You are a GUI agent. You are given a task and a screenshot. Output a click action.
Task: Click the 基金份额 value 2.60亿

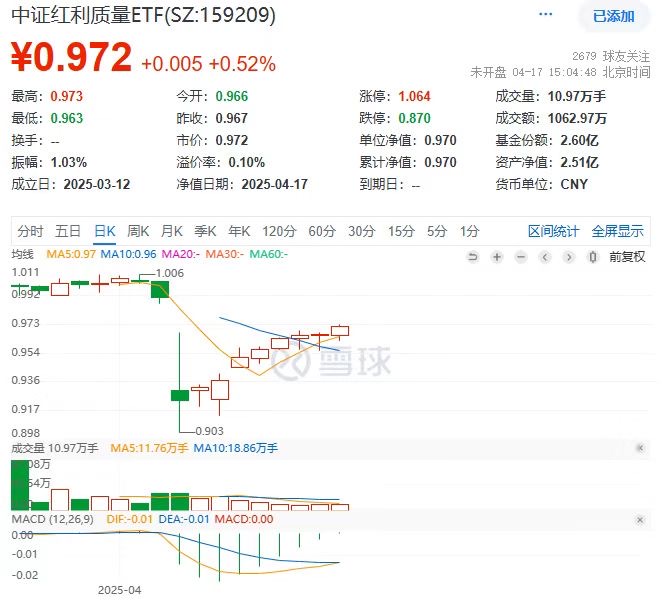pyautogui.click(x=579, y=140)
